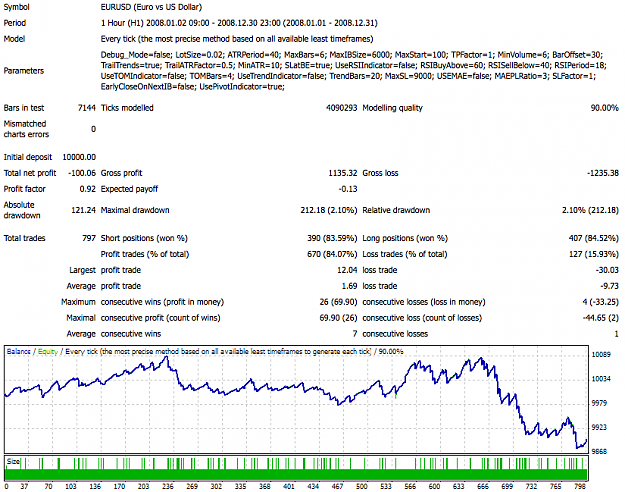Click the average loss trade value -9.73

(x=609, y=286)
